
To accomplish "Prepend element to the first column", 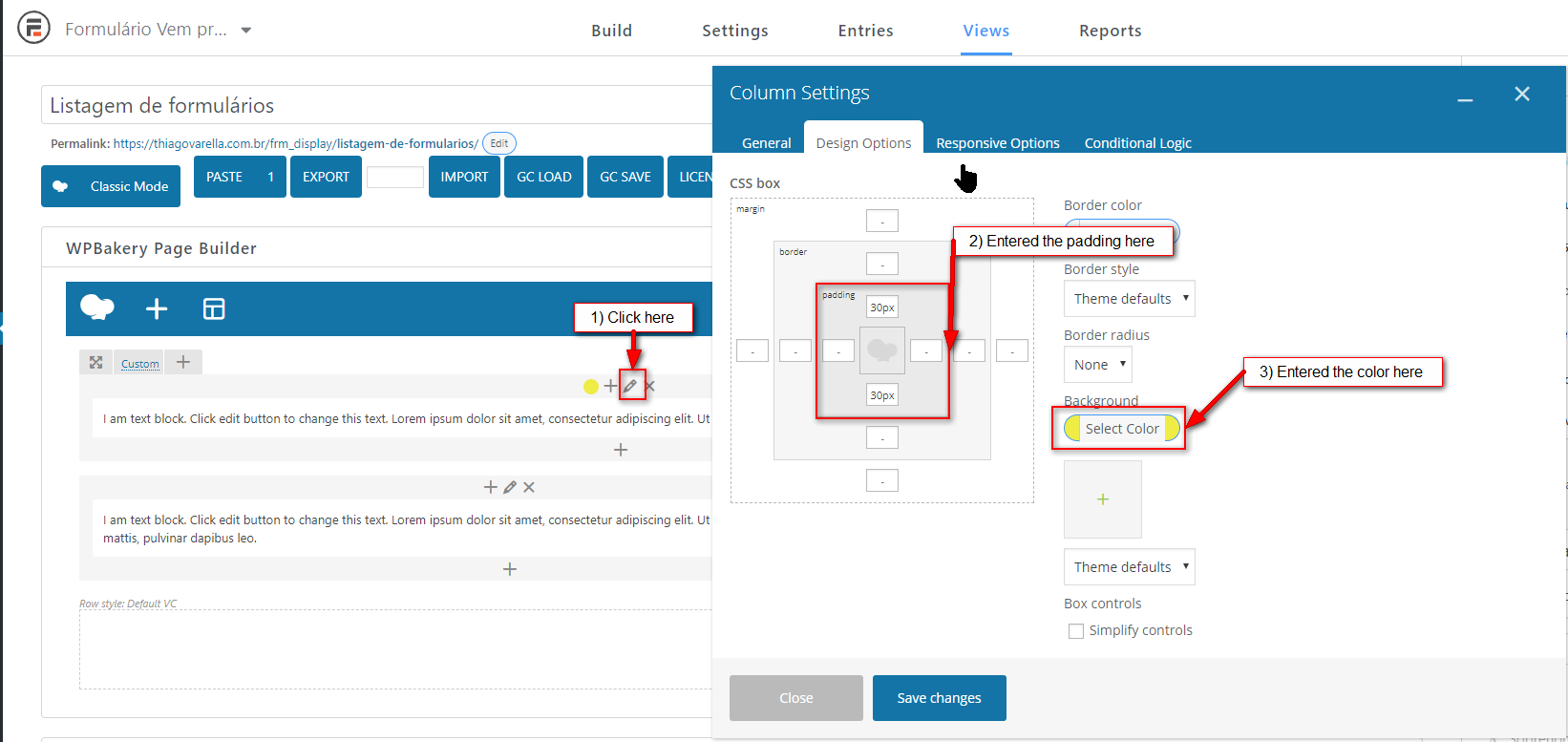I will (x=610, y=386).
